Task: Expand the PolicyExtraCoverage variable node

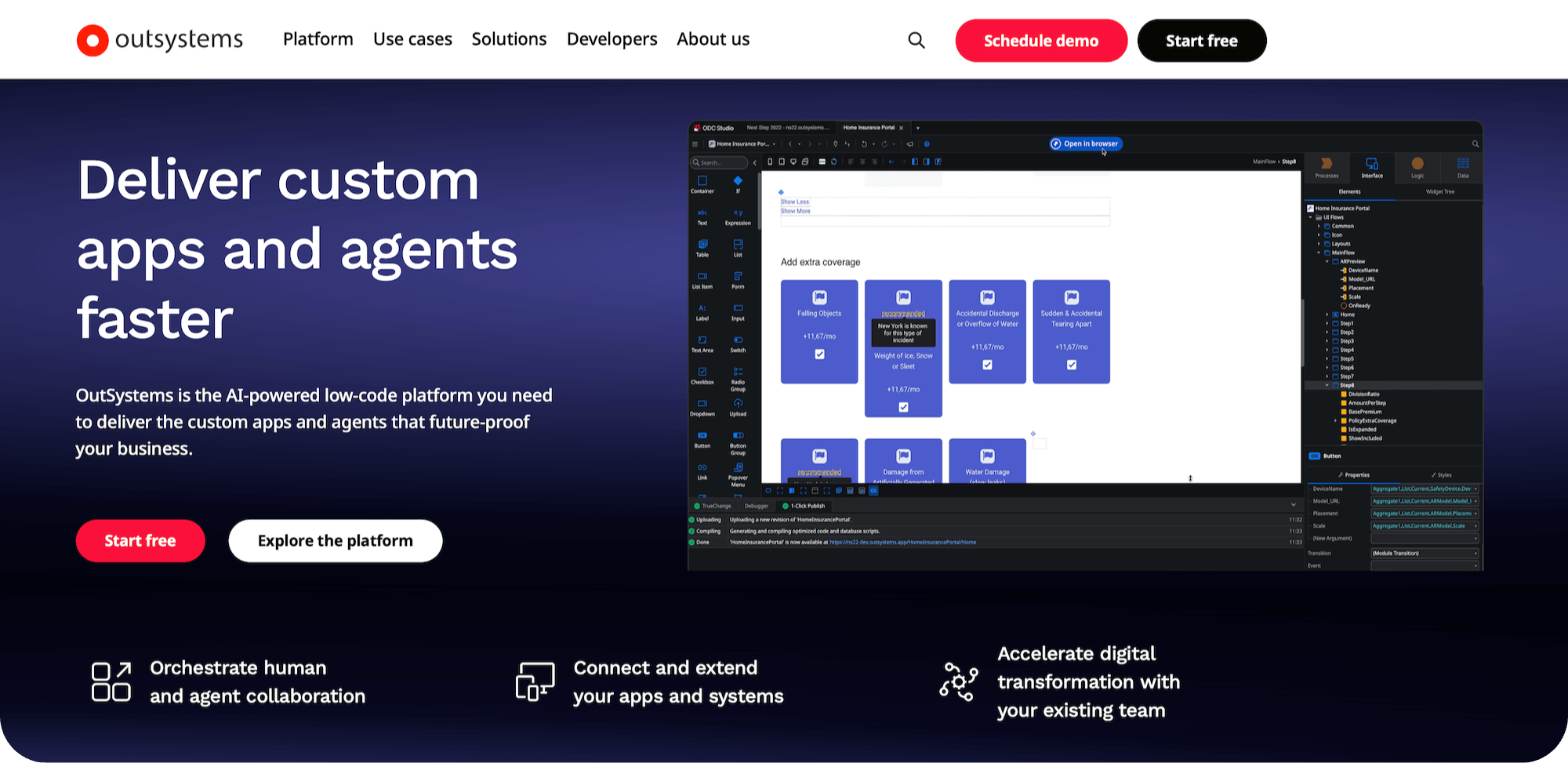Action: tap(1335, 420)
